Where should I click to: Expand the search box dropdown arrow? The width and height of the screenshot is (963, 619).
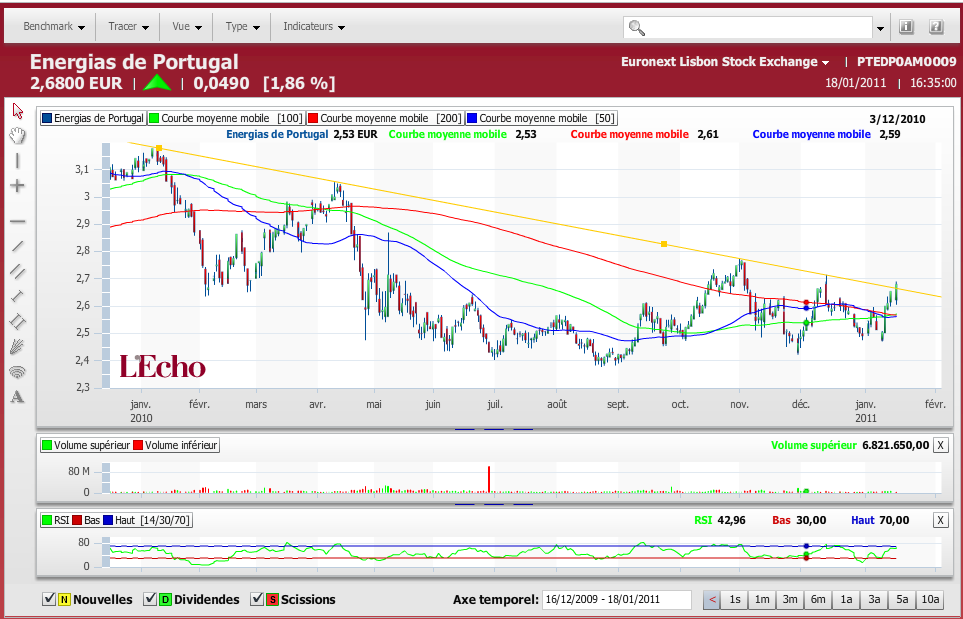pyautogui.click(x=880, y=28)
